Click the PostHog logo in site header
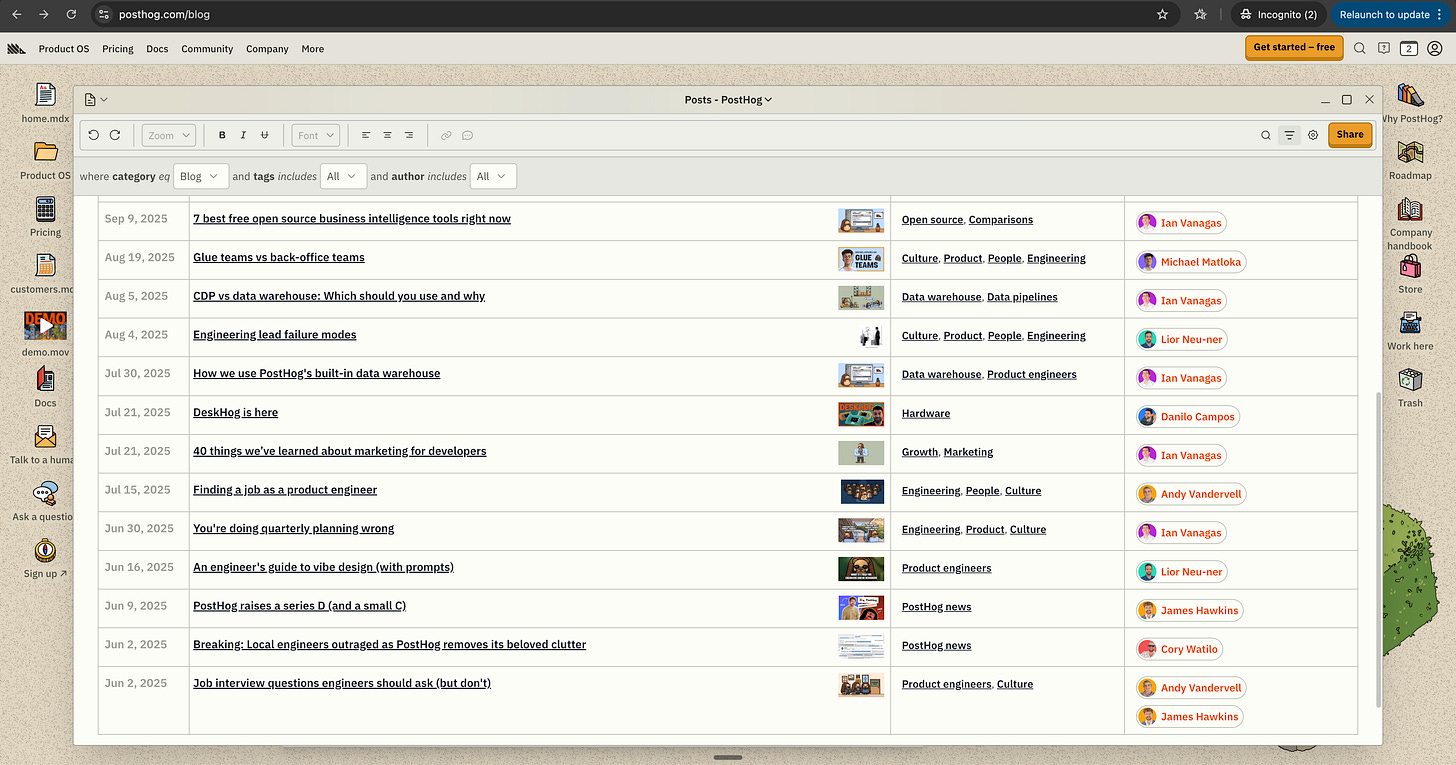 click(x=16, y=48)
